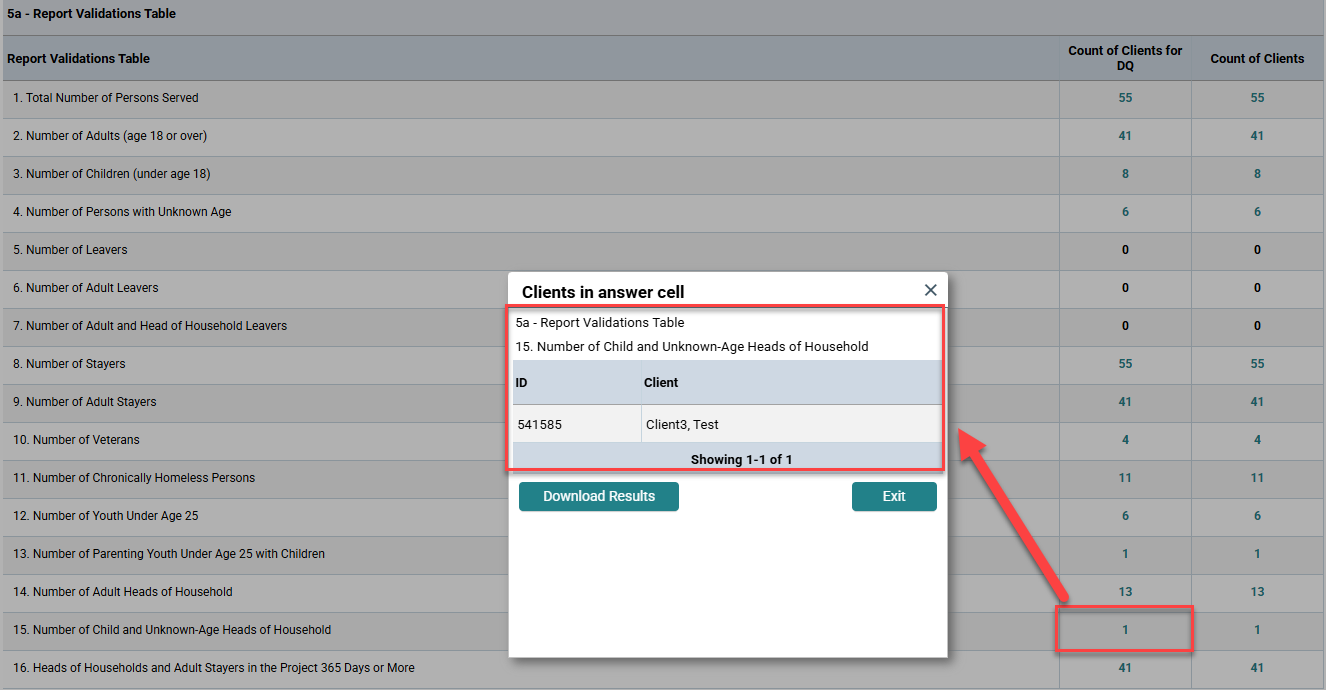The image size is (1326, 690).
Task: Select client ID 541585 in results
Action: (x=540, y=424)
